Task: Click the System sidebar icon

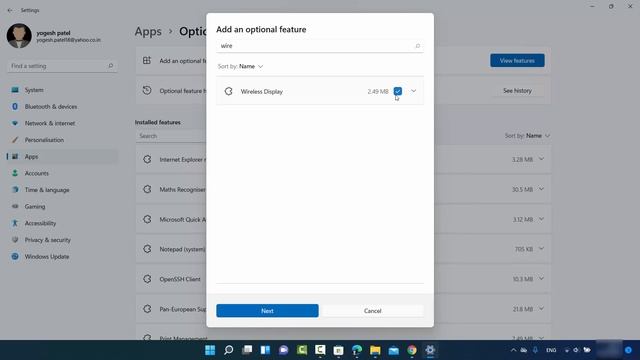Action: tap(15, 90)
